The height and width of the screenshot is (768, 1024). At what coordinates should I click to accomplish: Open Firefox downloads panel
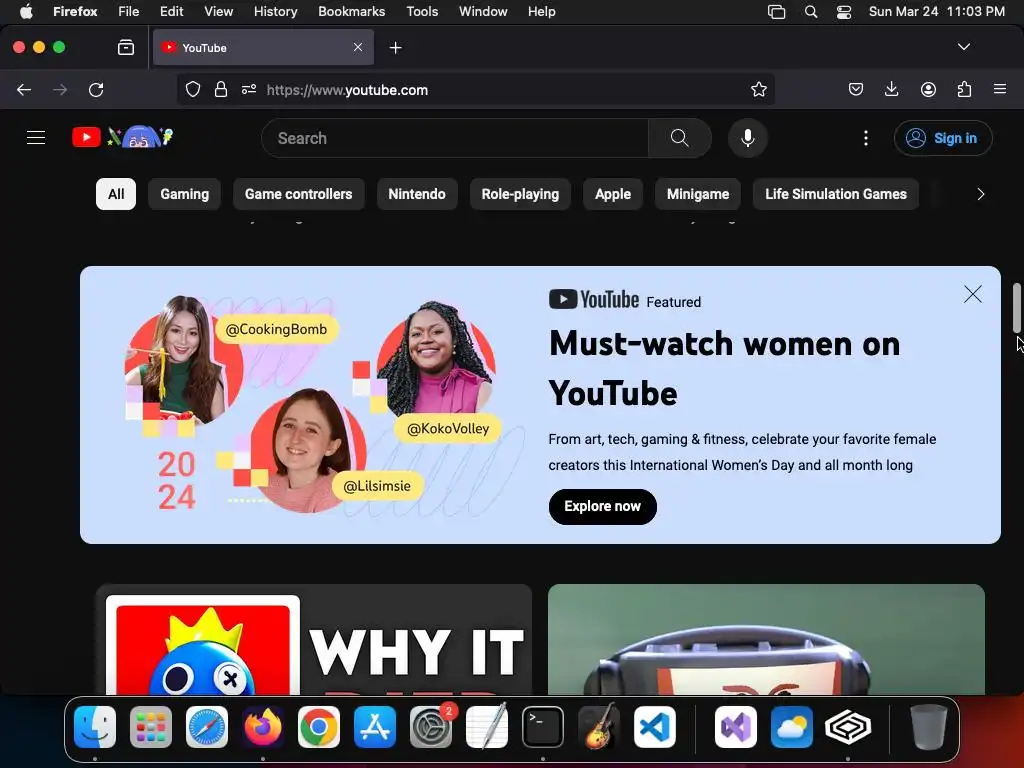(891, 89)
